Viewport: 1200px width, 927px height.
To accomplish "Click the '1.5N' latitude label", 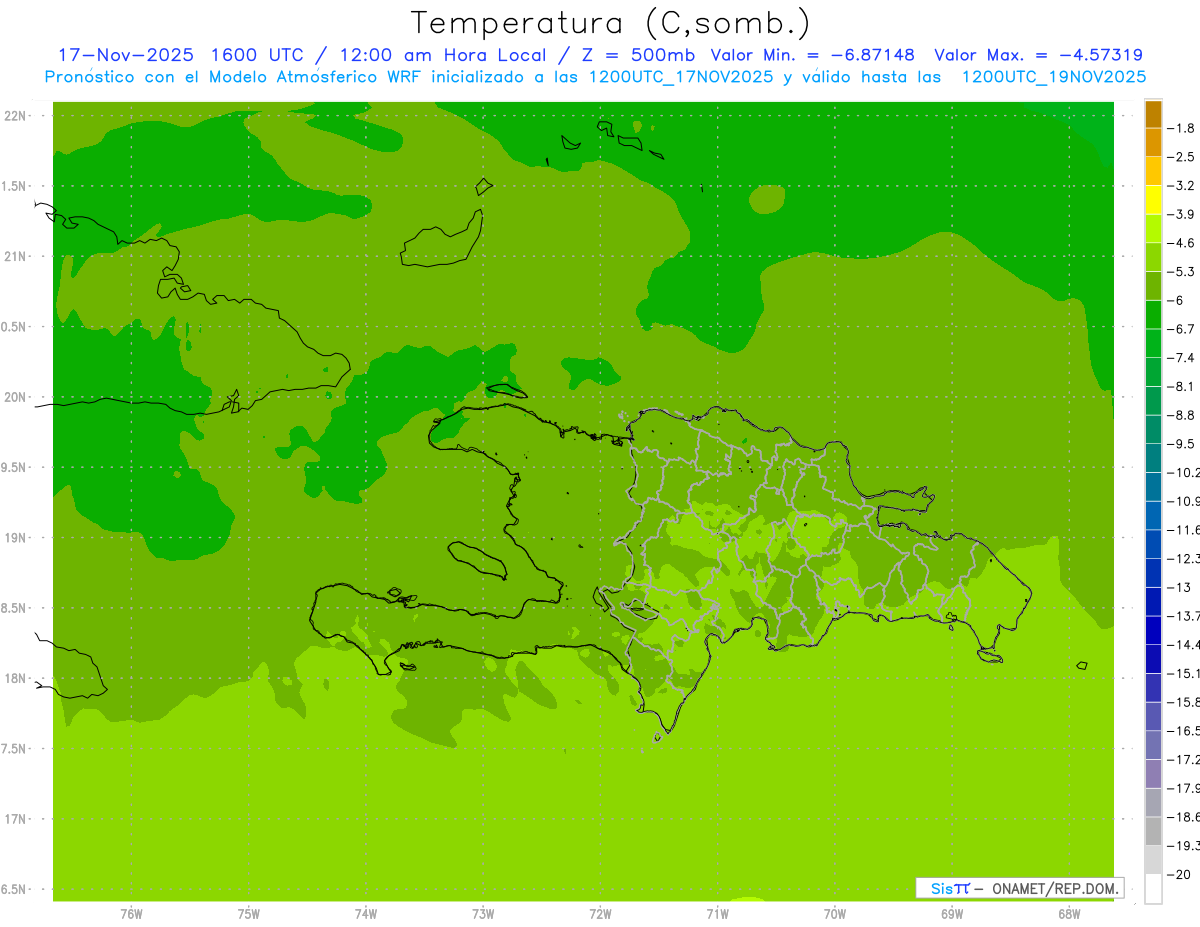I will point(15,187).
